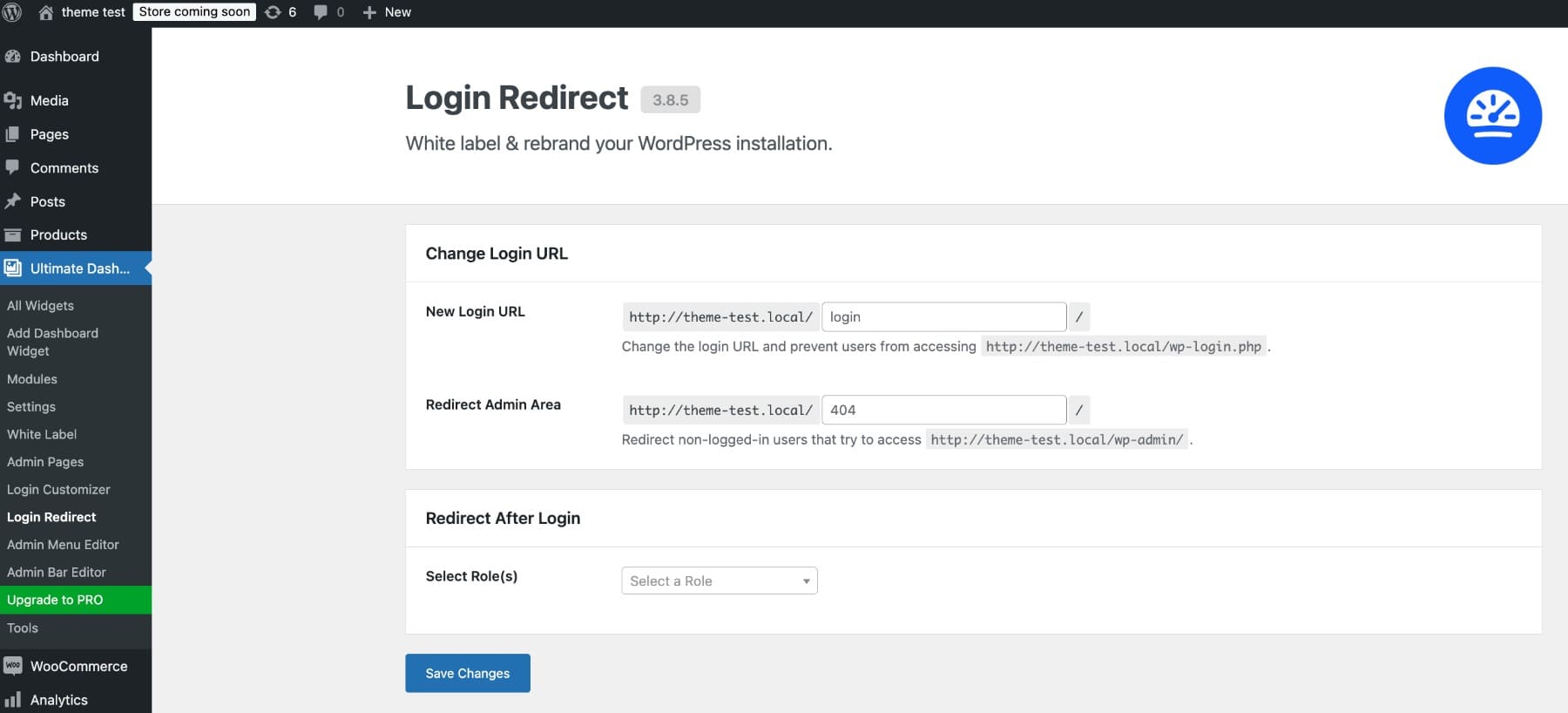
Task: Click the Redirect After Login heading
Action: (x=503, y=519)
